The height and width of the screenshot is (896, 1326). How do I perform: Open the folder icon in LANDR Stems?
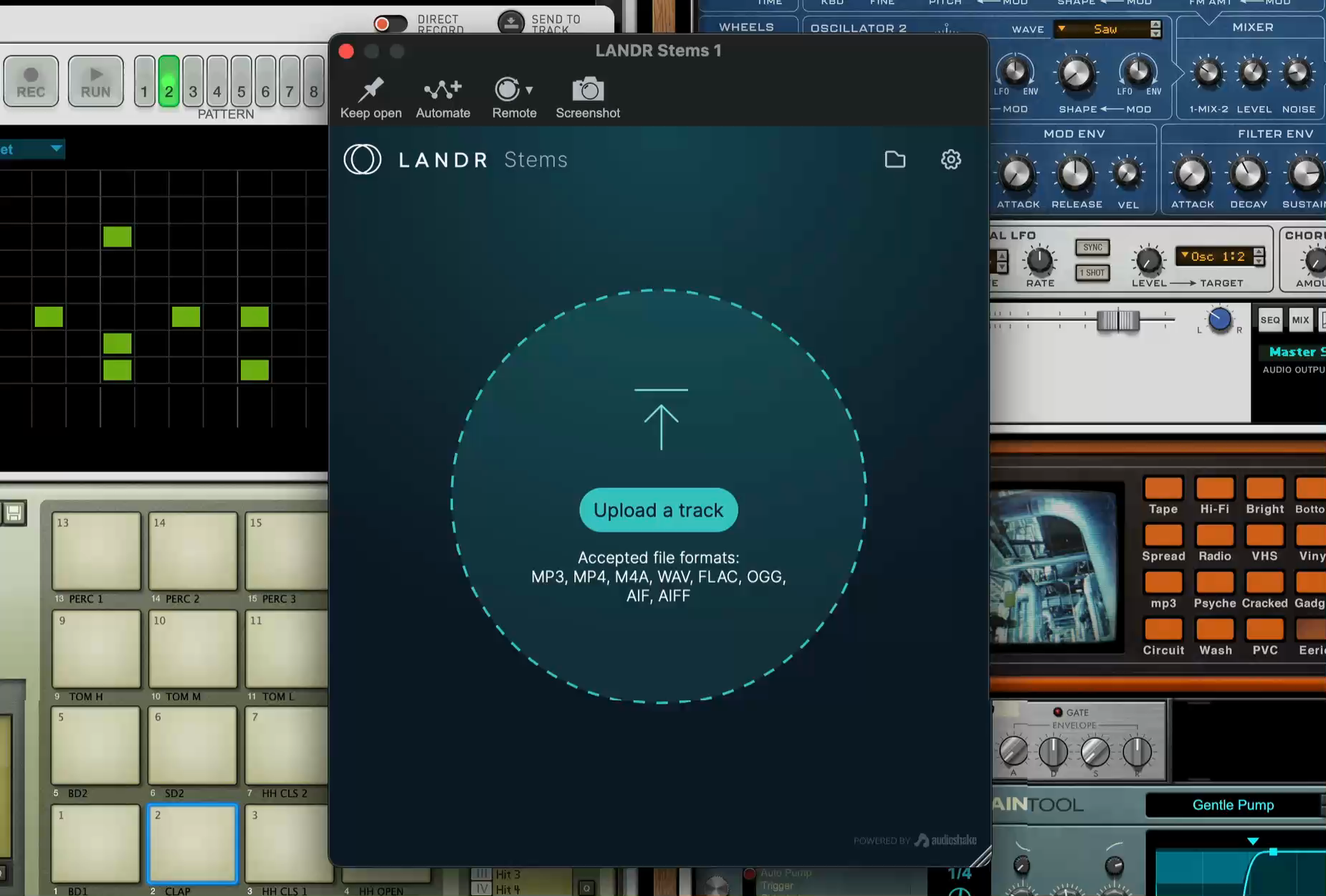[895, 159]
